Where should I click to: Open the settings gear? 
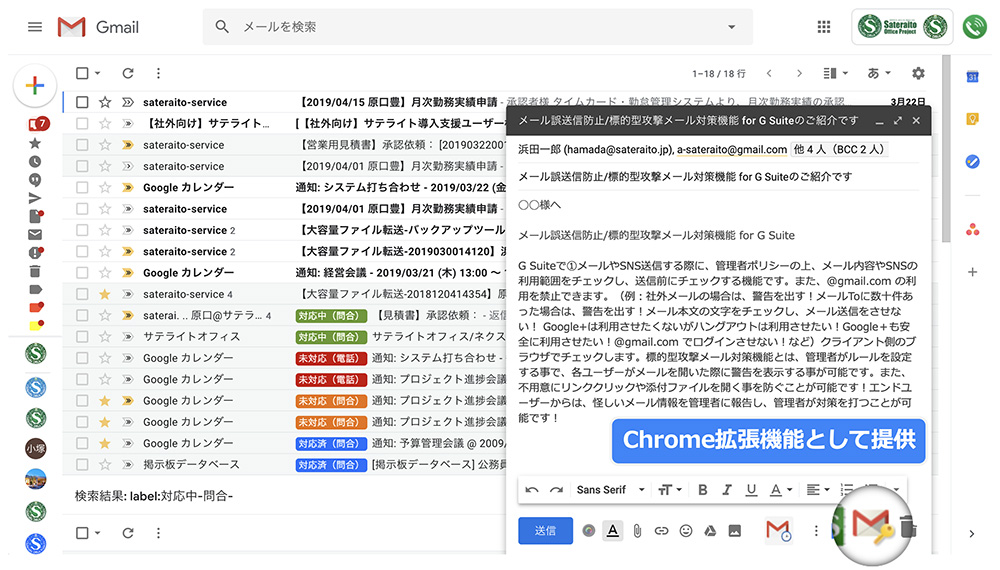(x=918, y=73)
